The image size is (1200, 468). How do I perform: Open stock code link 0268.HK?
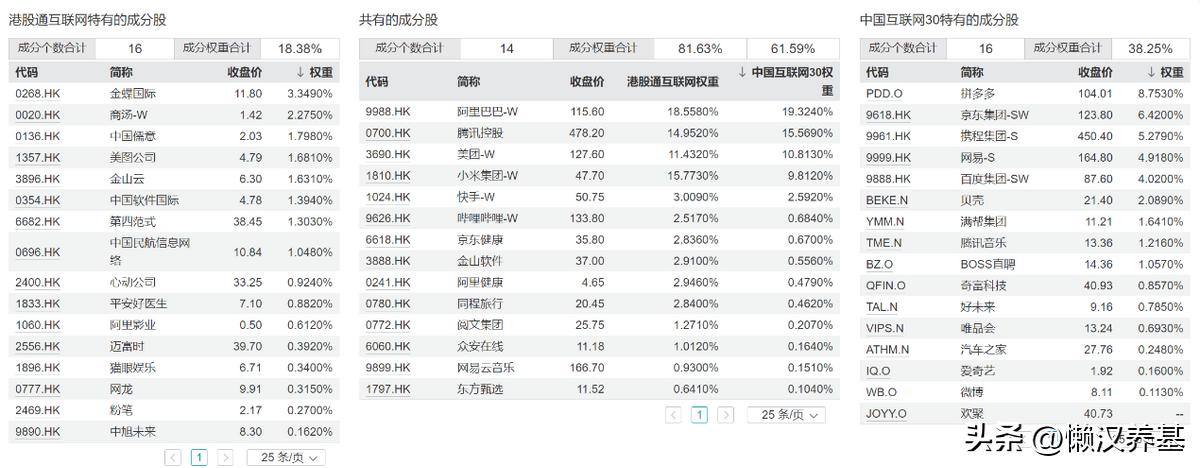pyautogui.click(x=38, y=93)
